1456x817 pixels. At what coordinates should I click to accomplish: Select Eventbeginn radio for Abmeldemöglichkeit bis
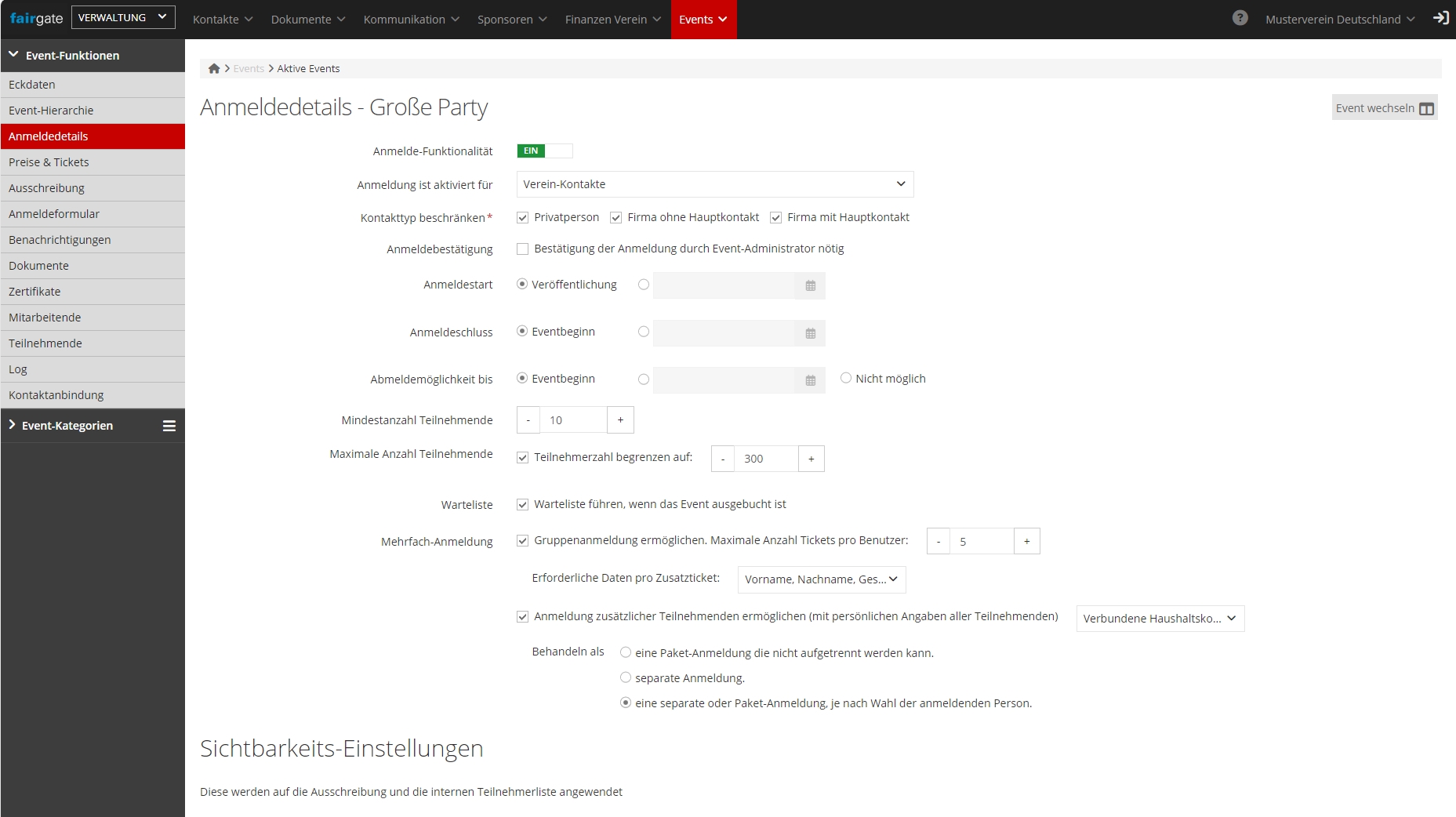522,378
